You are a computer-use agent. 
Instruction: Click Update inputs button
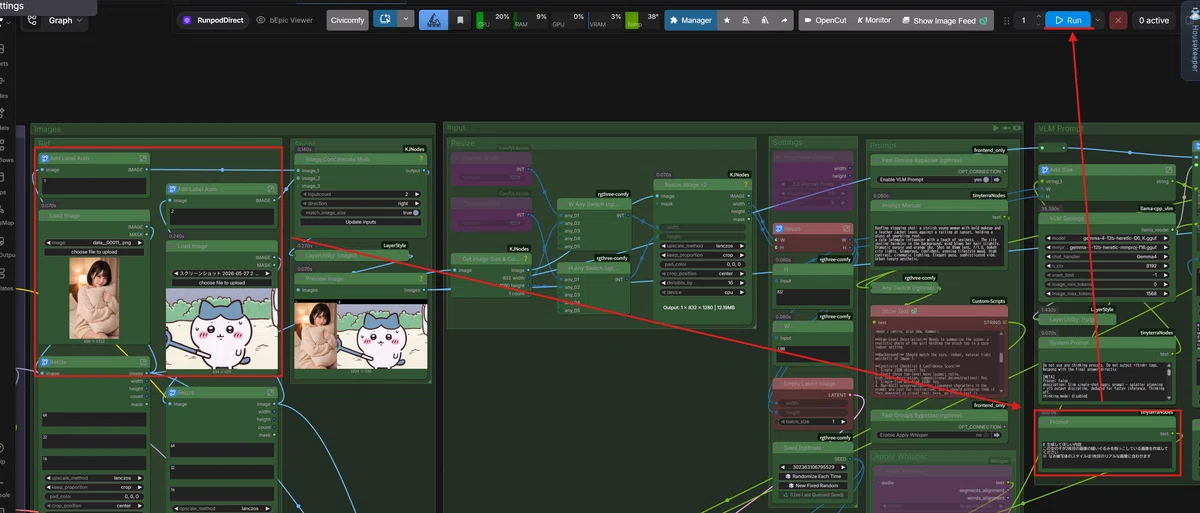point(361,222)
